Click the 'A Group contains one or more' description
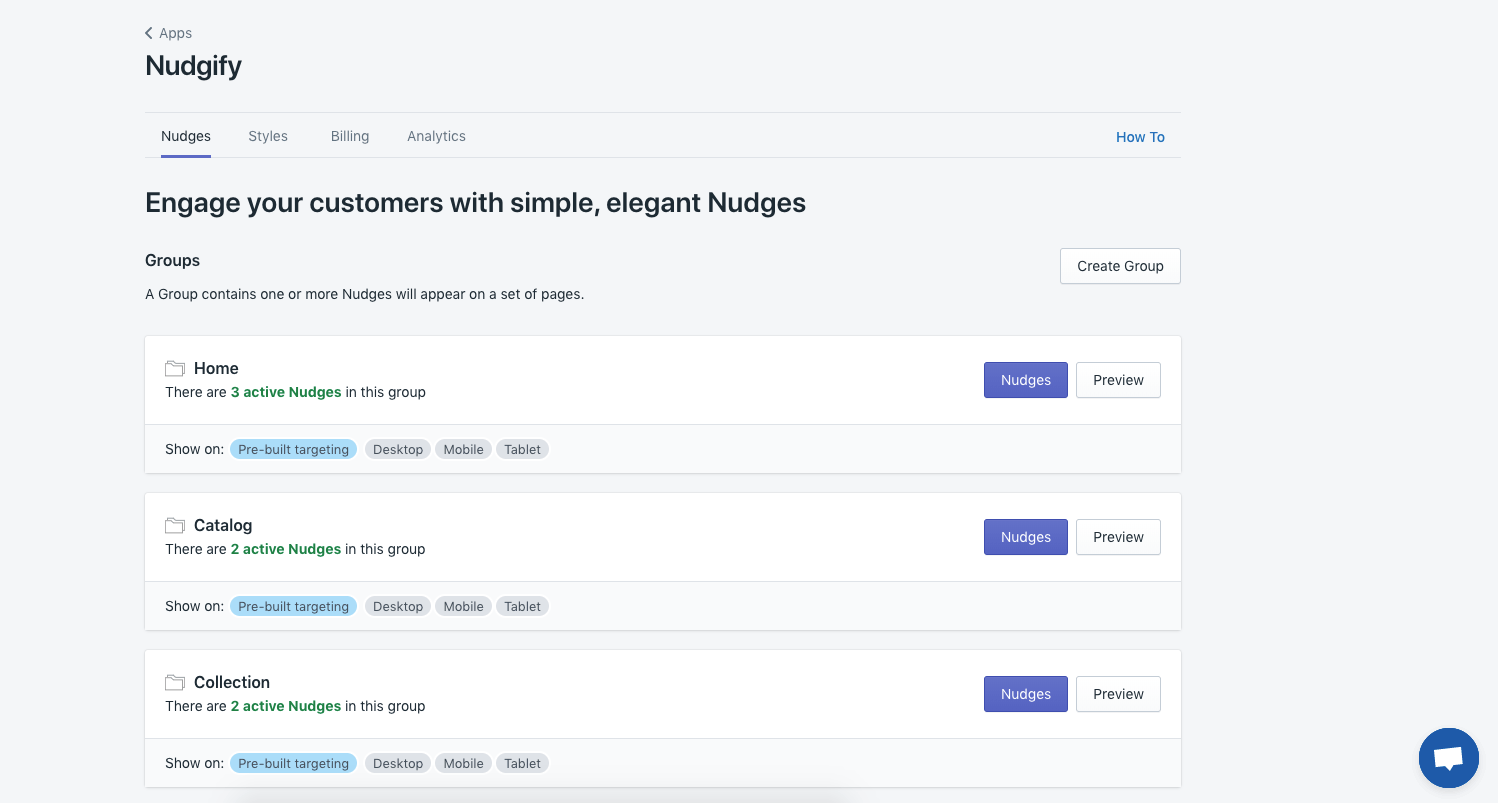The height and width of the screenshot is (803, 1498). [364, 294]
